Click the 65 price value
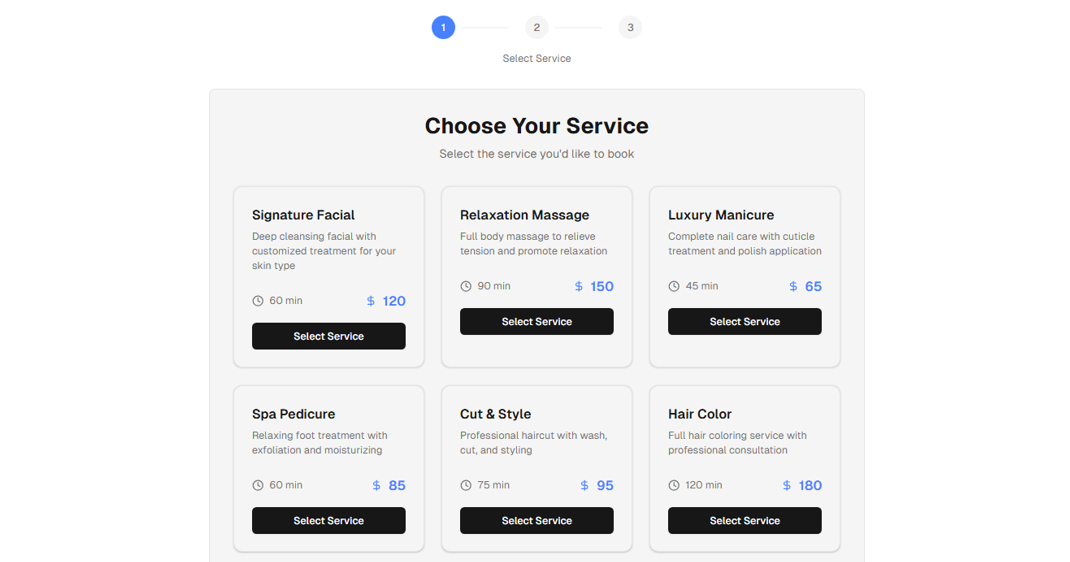 click(813, 286)
